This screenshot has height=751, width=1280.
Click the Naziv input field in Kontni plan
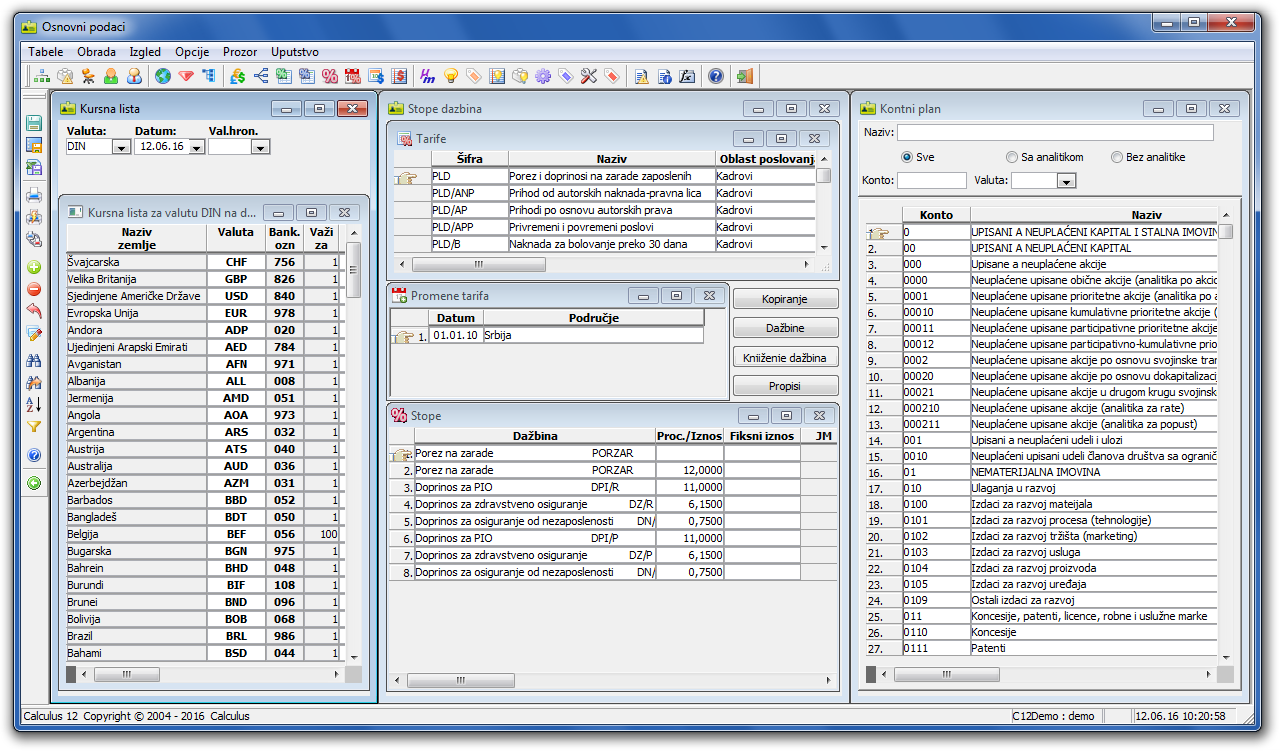point(1054,133)
